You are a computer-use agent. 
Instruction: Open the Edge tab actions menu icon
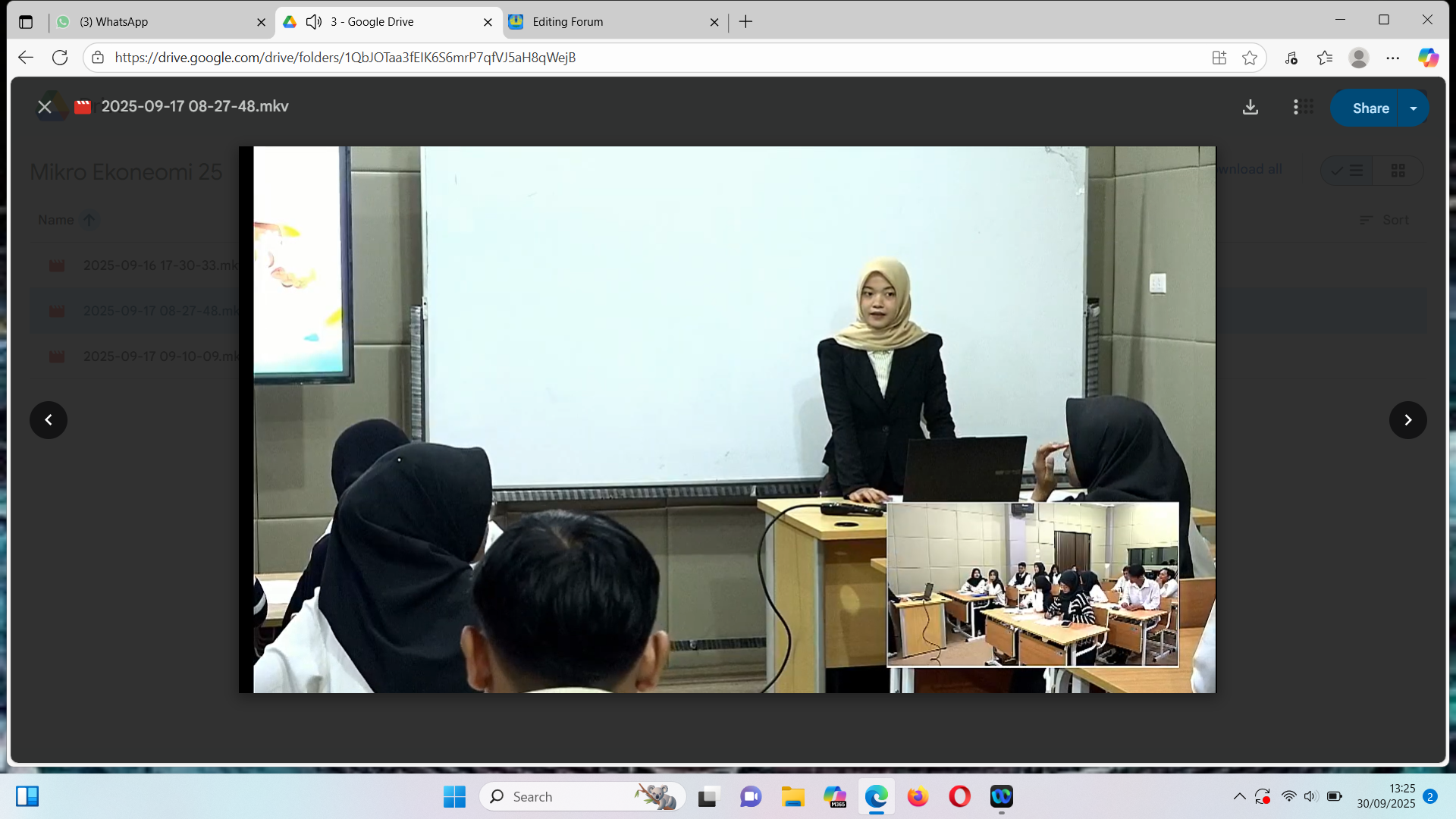click(x=26, y=22)
